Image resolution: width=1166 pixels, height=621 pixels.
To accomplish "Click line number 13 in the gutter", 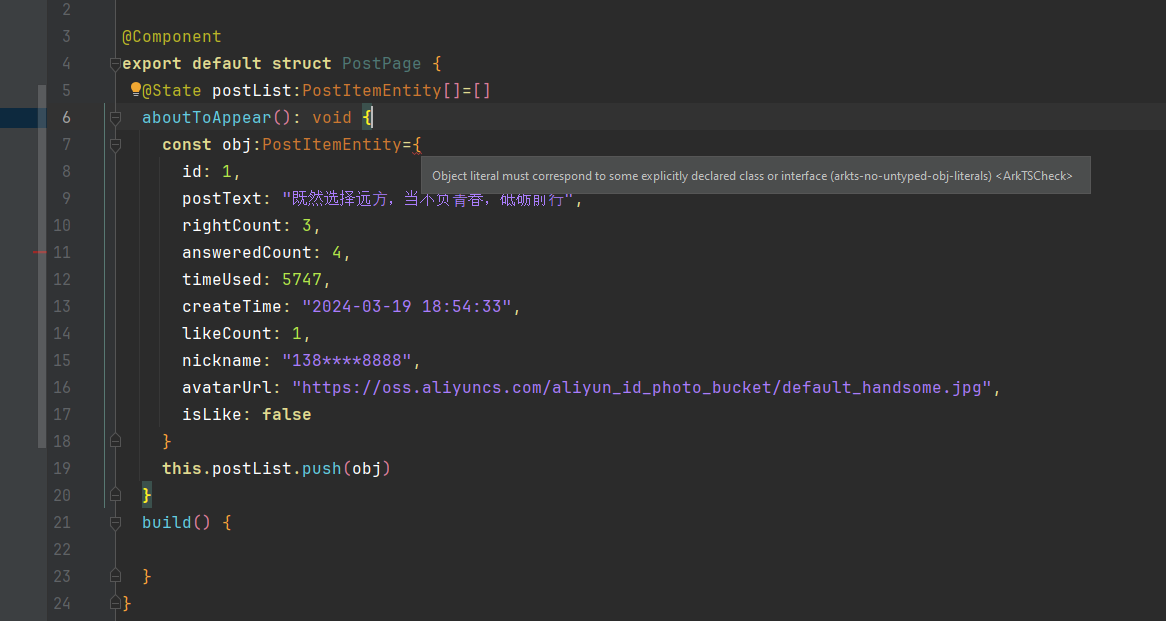I will pyautogui.click(x=62, y=306).
